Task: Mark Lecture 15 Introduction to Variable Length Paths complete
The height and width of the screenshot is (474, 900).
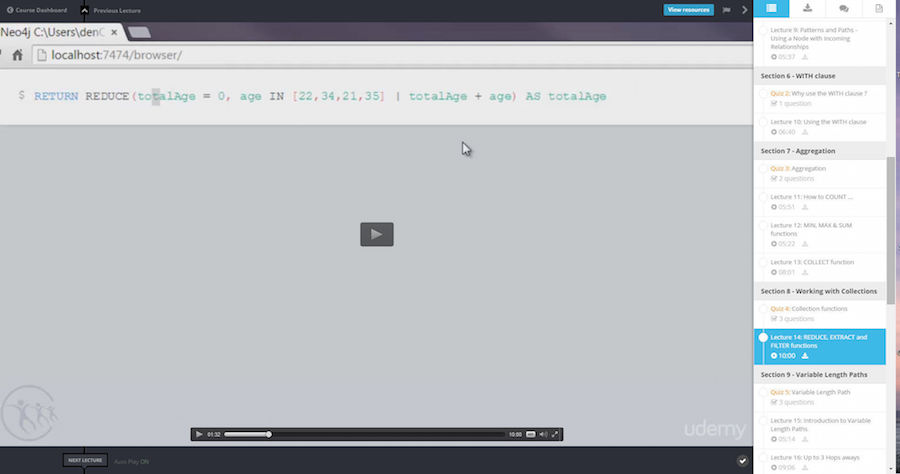Action: pos(763,421)
